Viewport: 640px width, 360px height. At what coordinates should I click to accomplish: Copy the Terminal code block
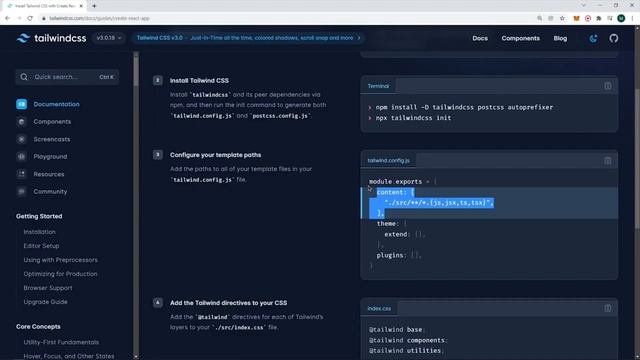tap(607, 86)
